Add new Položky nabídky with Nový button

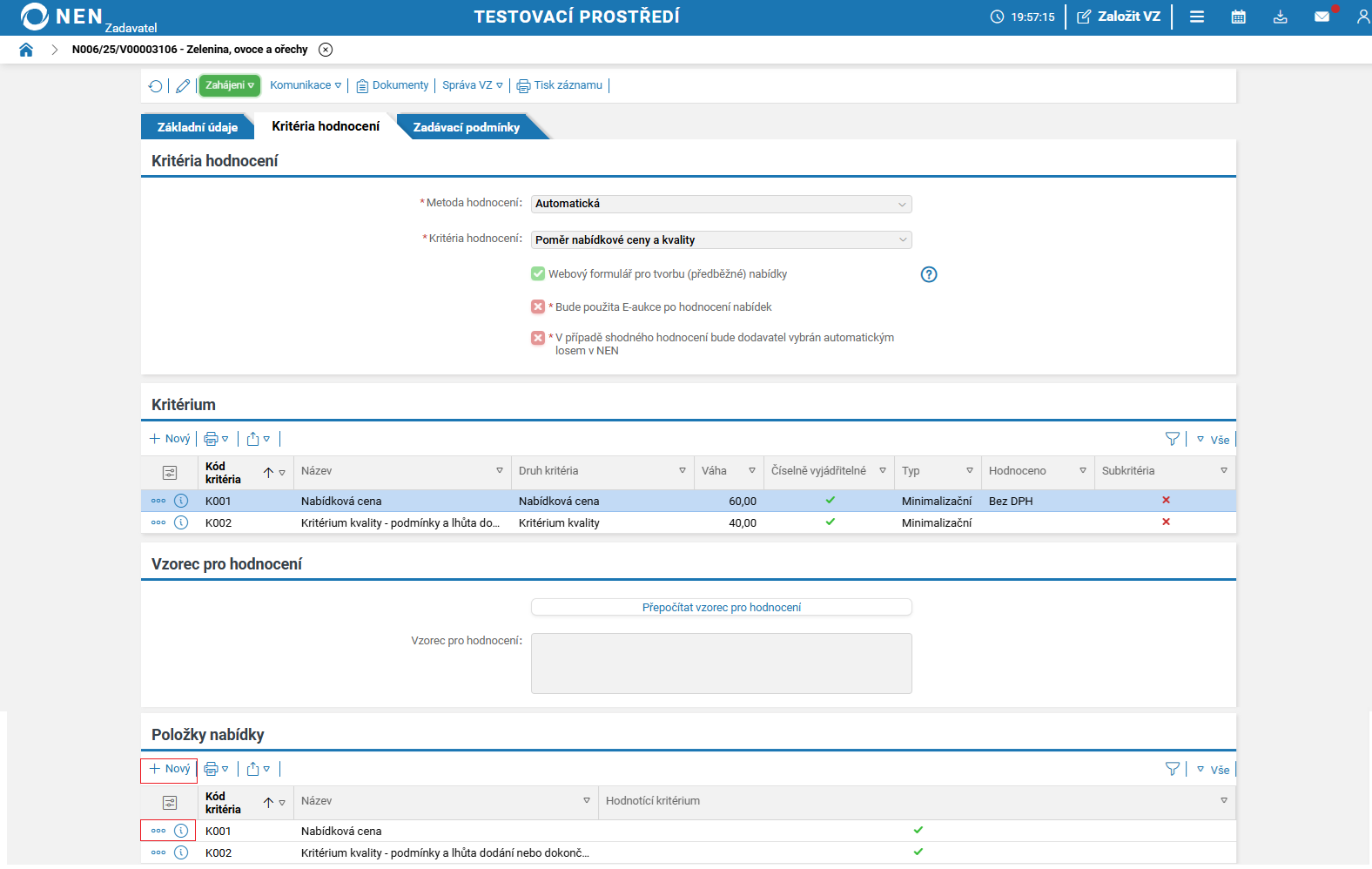point(170,769)
